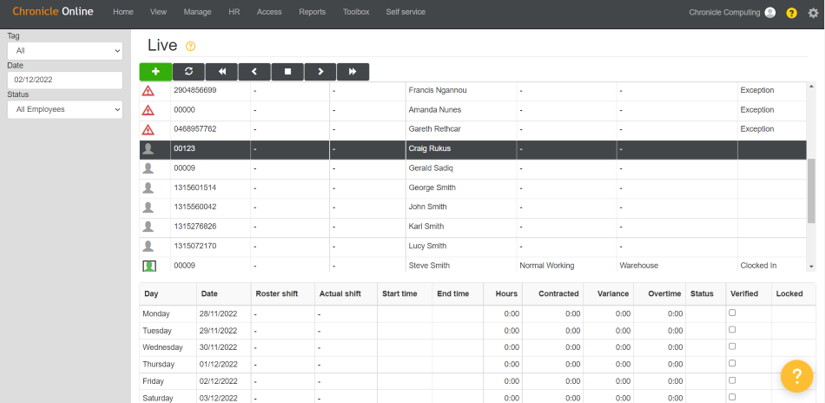Viewport: 825px width, 403px height.
Task: Open the Status All Employees dropdown
Action: 63,109
